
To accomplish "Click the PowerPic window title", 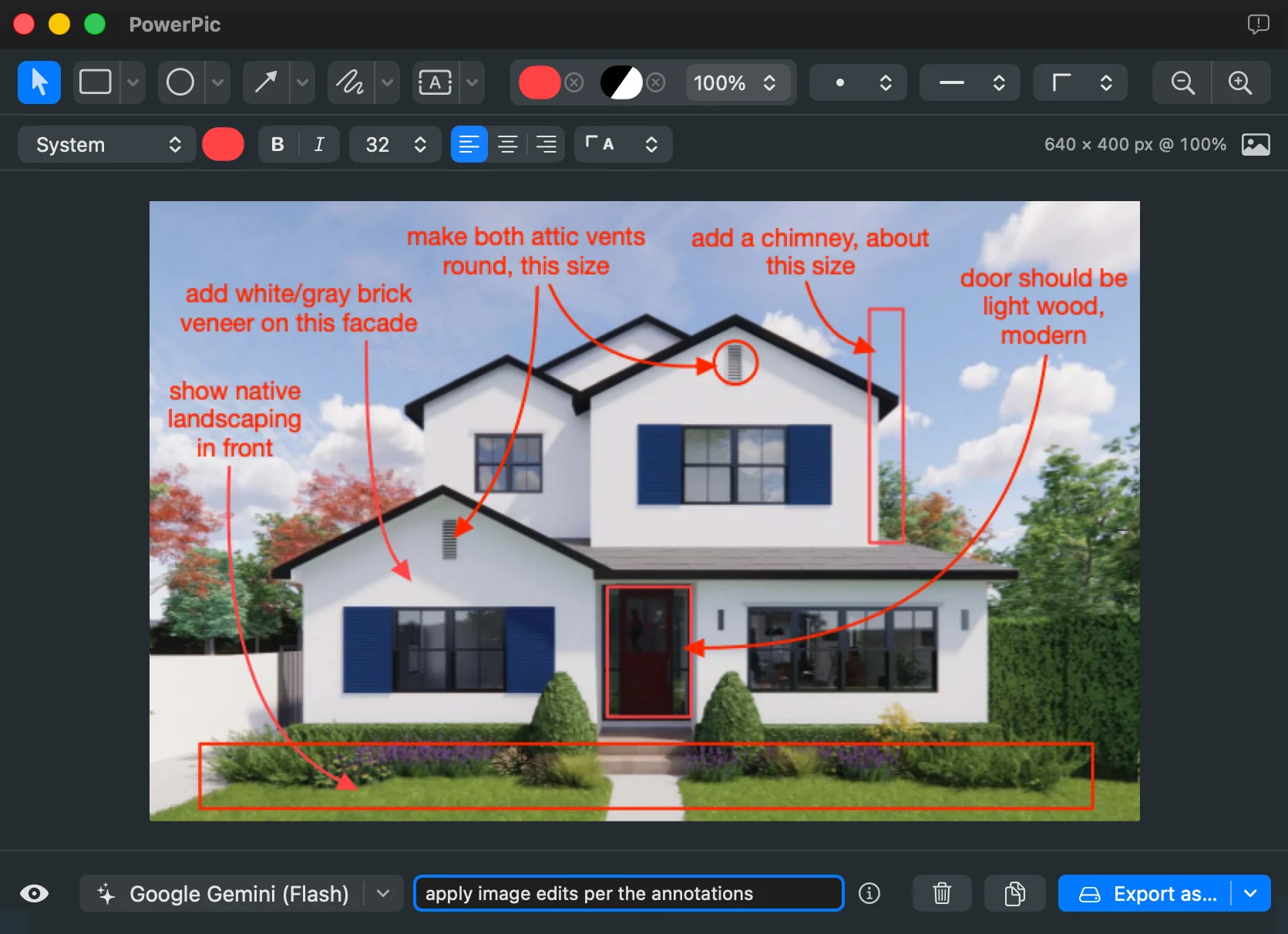I will tap(175, 24).
